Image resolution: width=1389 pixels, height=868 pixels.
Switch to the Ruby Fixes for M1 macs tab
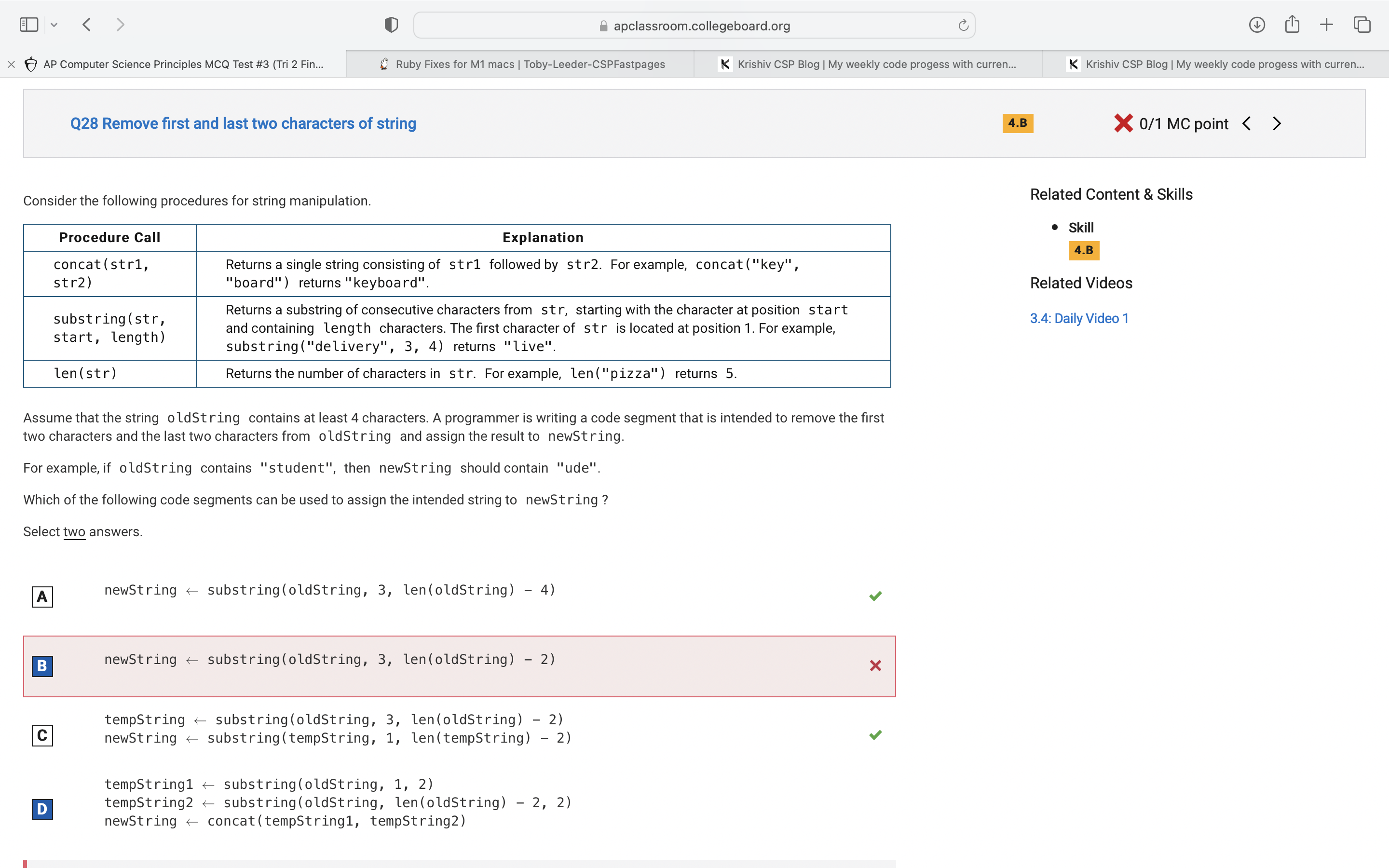click(x=520, y=64)
